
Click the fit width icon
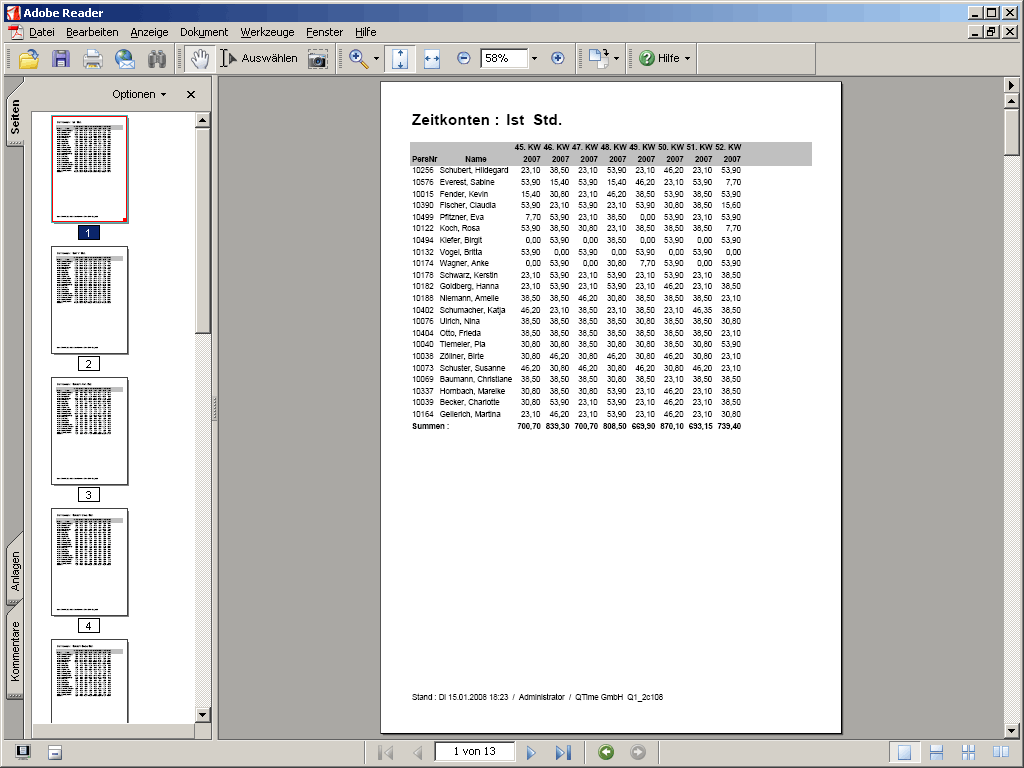432,59
